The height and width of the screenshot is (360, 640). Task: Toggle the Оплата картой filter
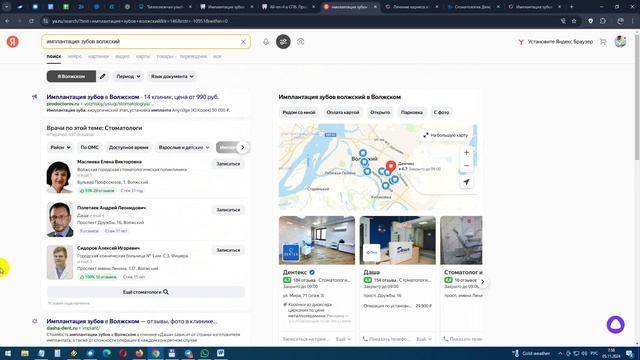tap(343, 112)
